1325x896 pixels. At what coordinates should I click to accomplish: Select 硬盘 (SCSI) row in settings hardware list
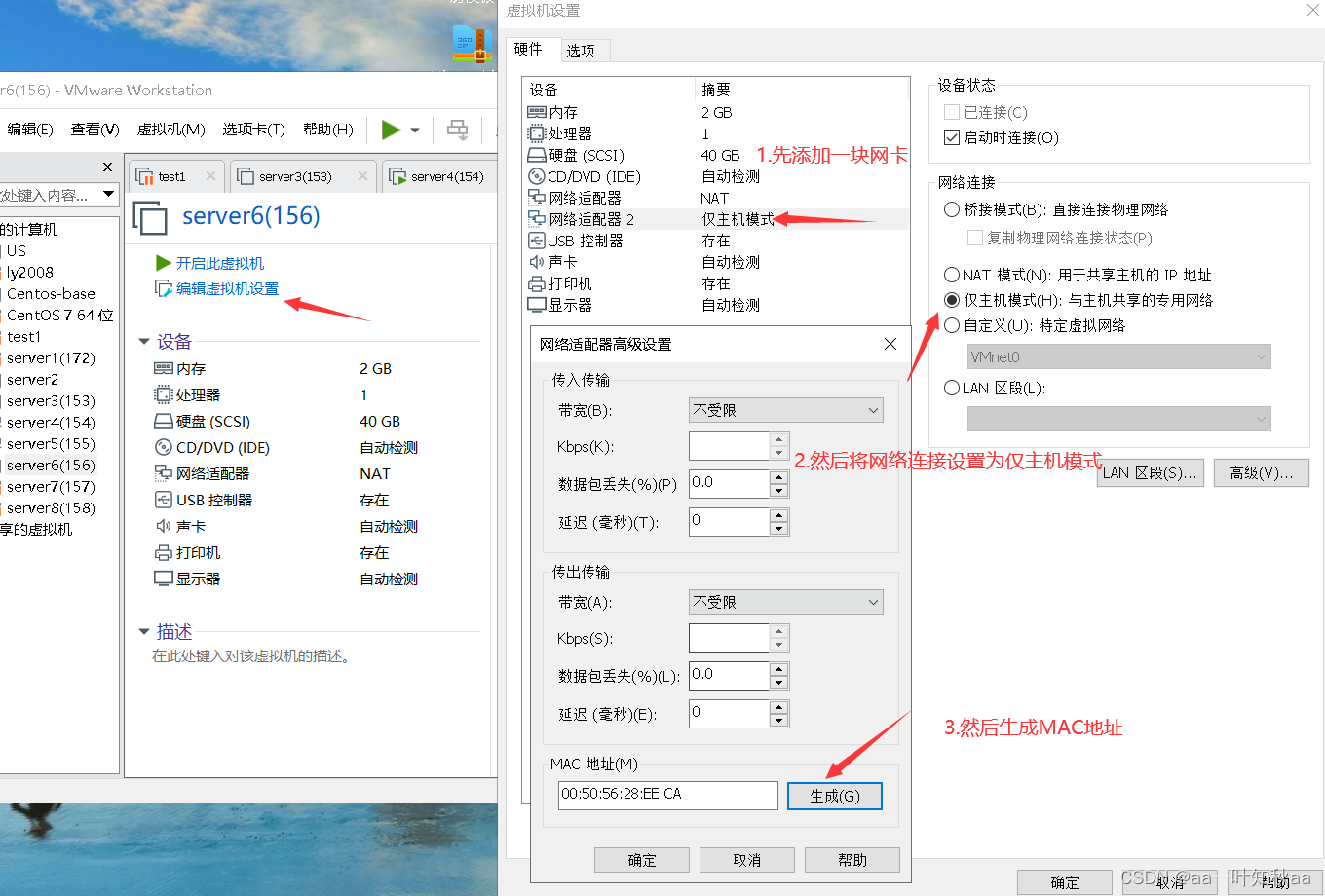(x=717, y=155)
